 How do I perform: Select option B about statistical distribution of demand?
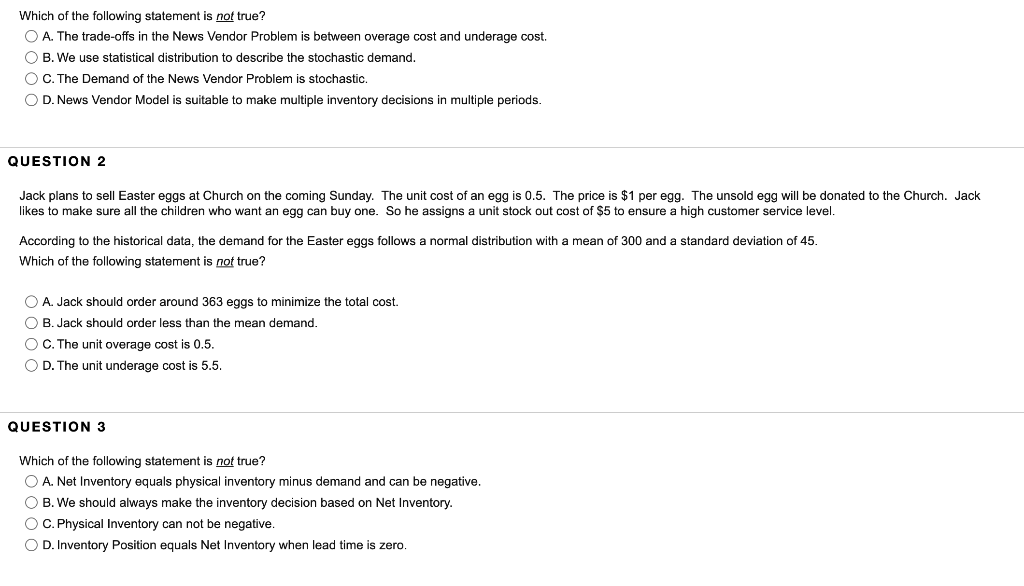tap(33, 57)
